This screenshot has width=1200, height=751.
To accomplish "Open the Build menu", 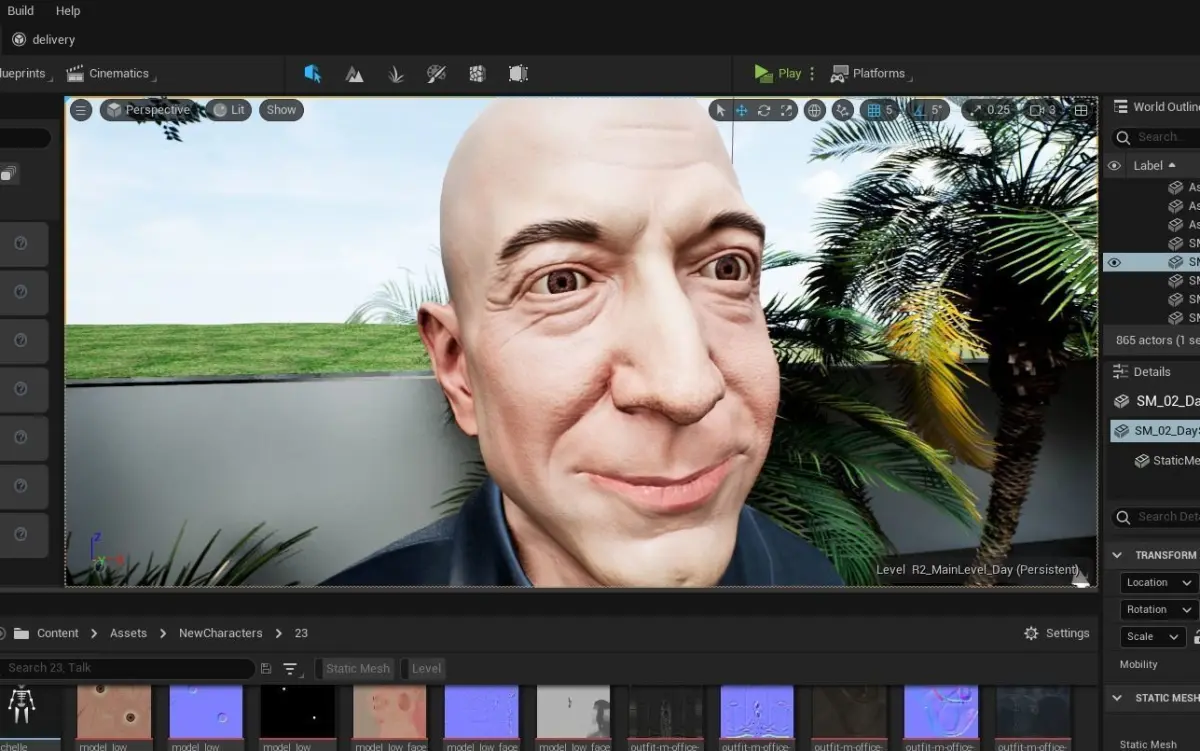I will tap(20, 11).
